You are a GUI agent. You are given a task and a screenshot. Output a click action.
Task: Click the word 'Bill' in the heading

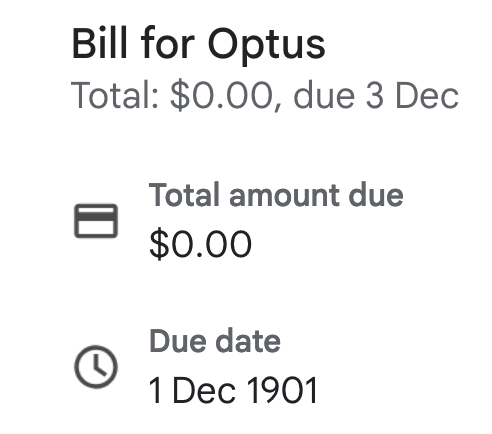click(x=100, y=43)
